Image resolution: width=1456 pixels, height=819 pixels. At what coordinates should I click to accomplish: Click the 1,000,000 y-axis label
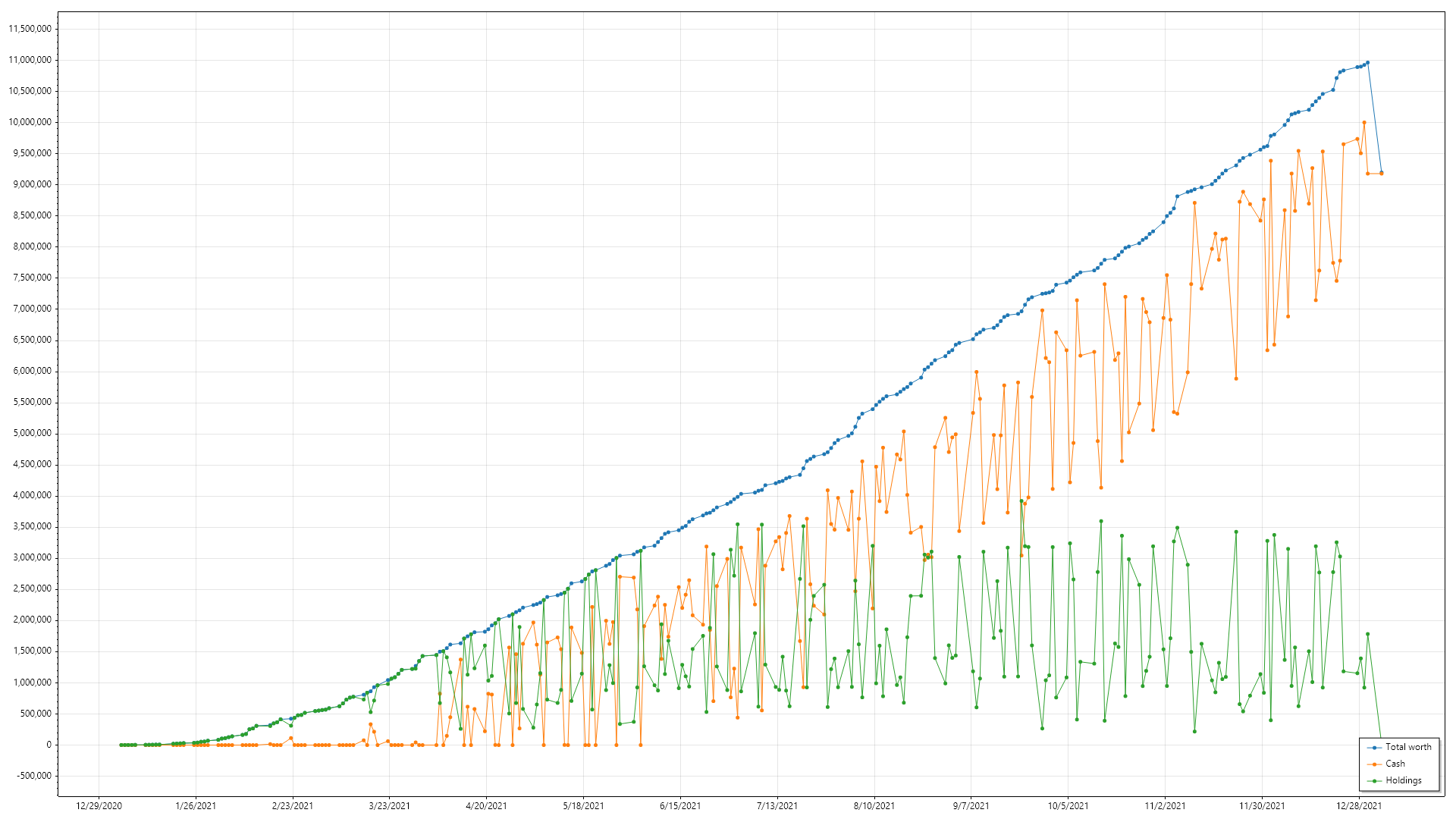tap(33, 682)
